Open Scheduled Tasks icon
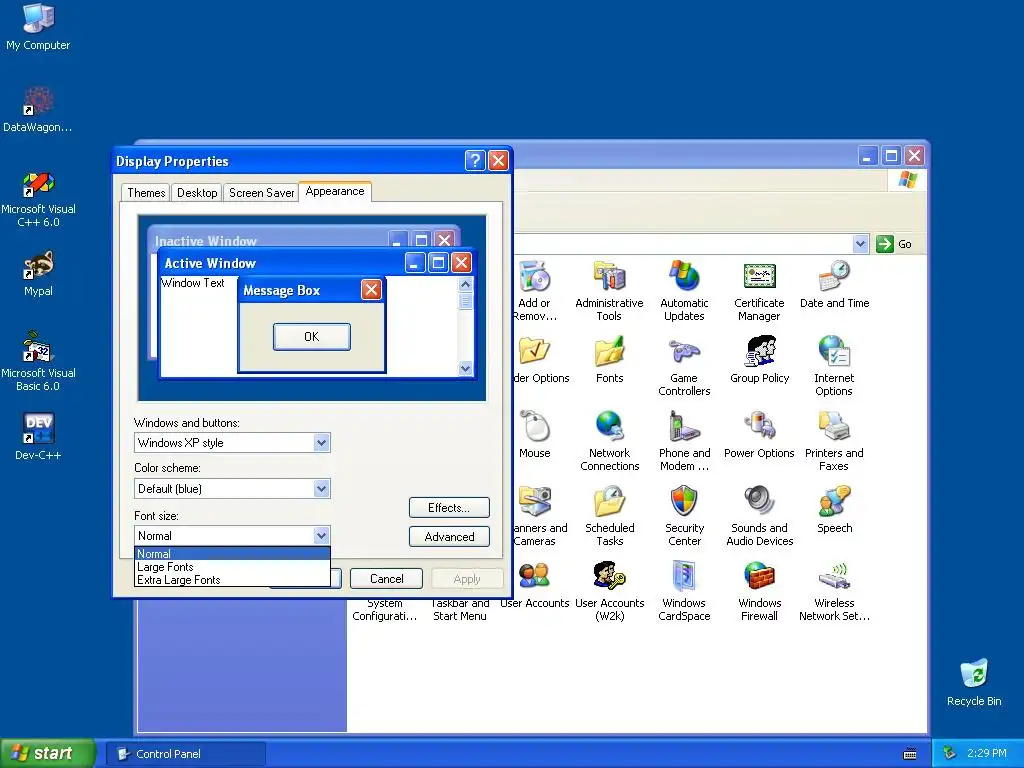This screenshot has height=768, width=1024. click(609, 516)
